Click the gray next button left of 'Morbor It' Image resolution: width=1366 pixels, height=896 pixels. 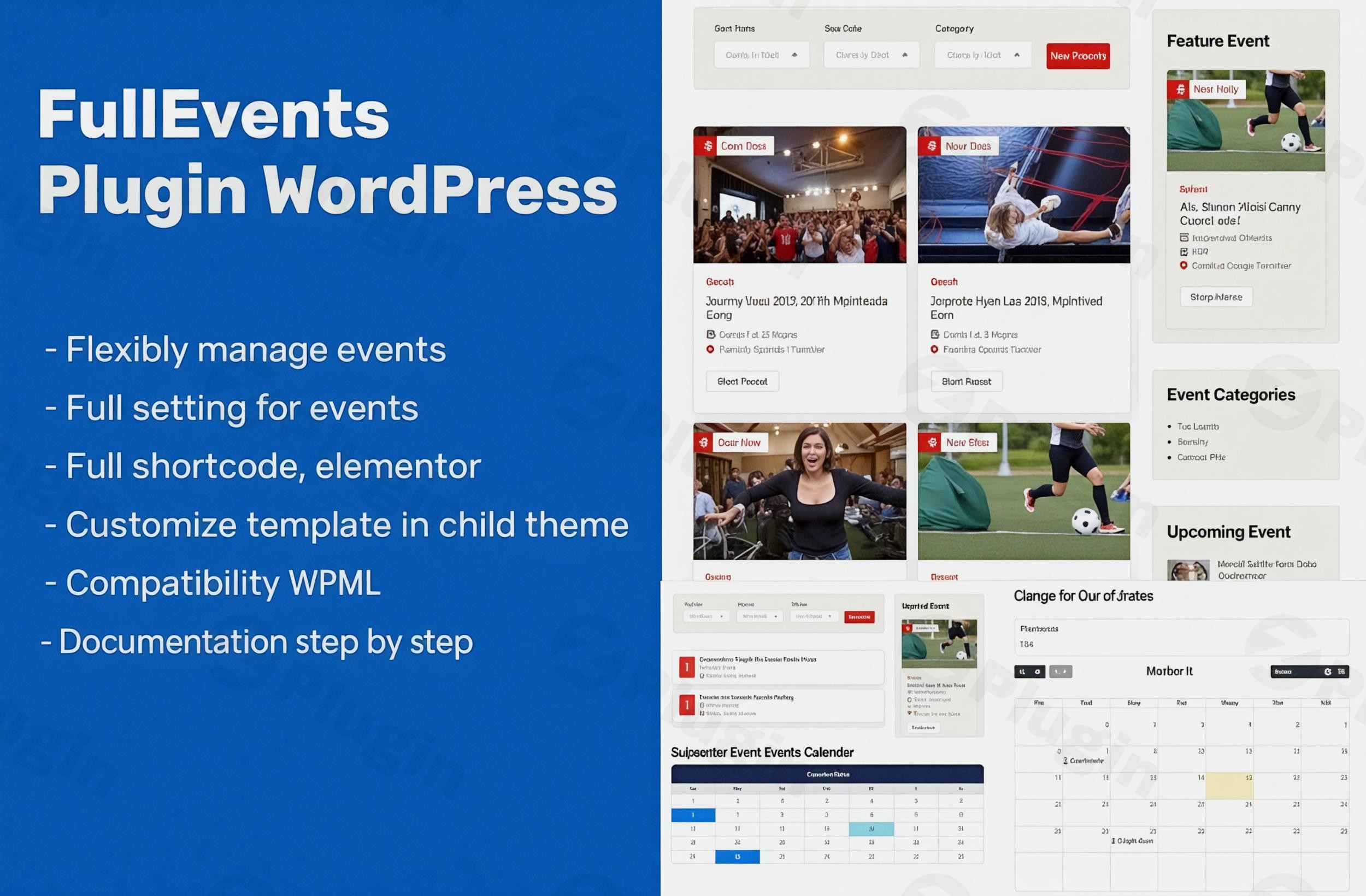(x=1061, y=671)
